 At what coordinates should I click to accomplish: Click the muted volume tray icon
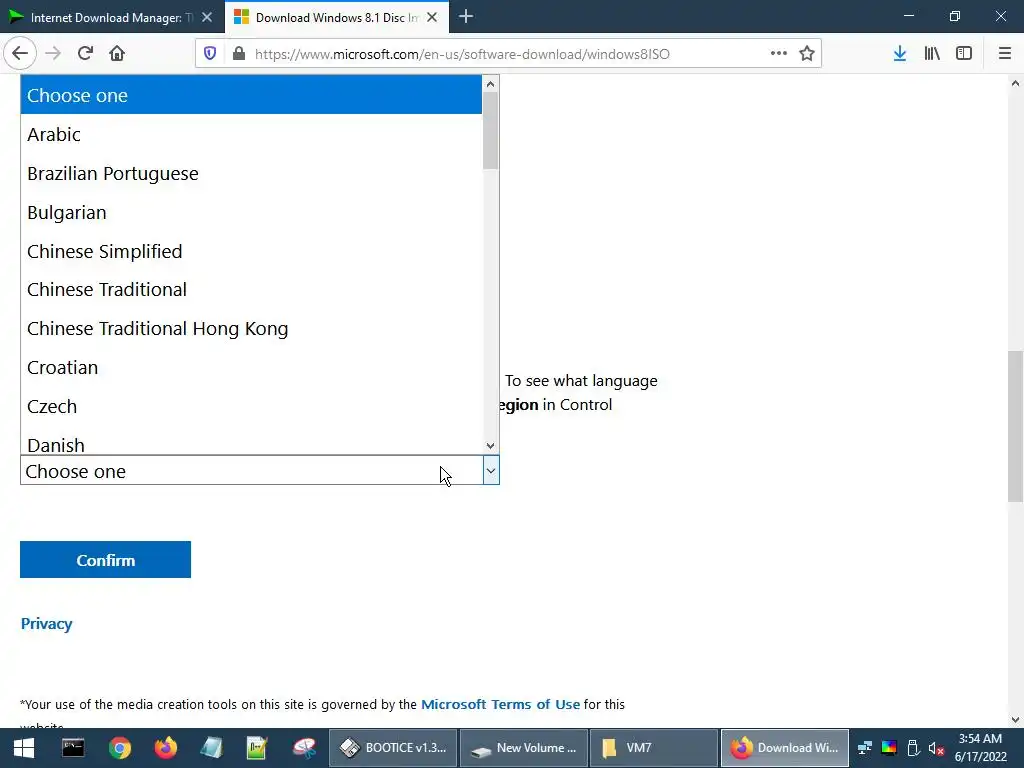pyautogui.click(x=936, y=748)
